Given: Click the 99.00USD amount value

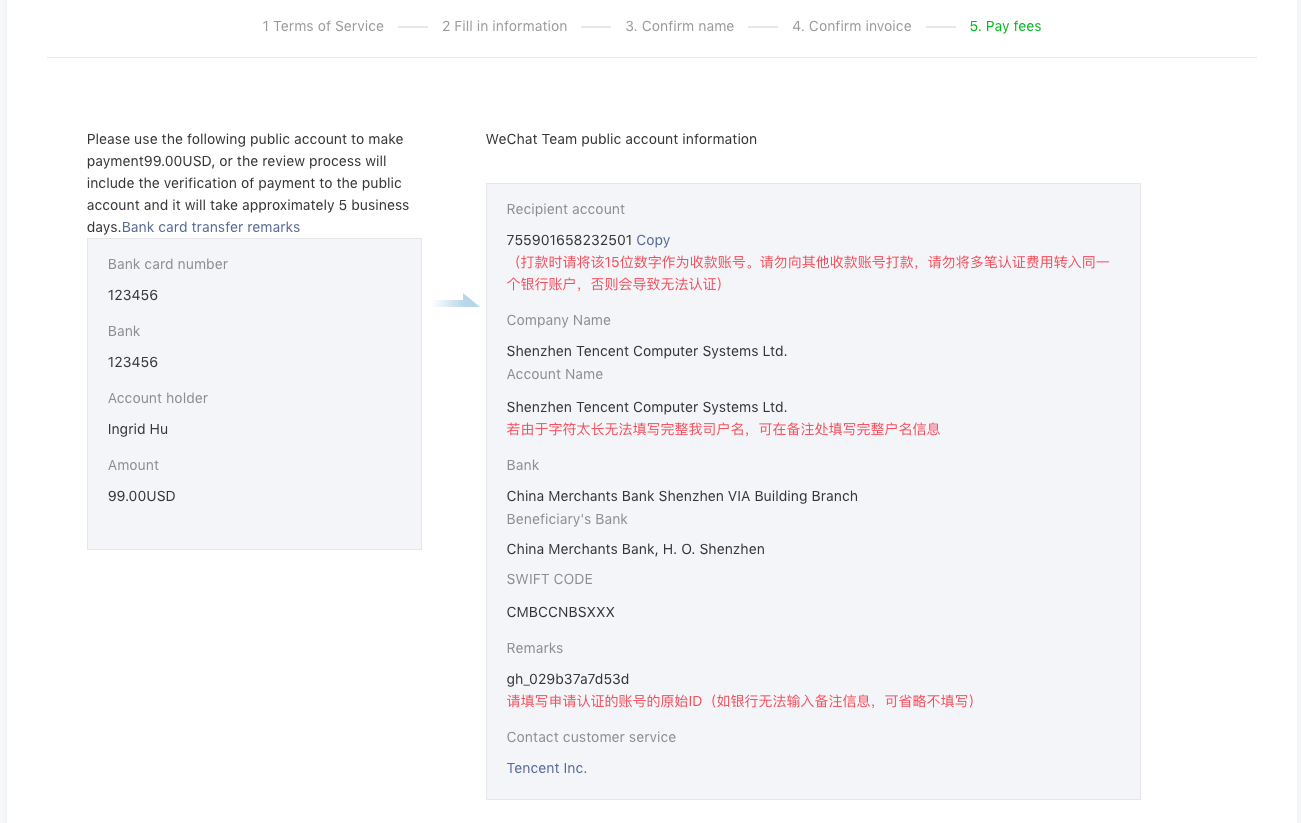Looking at the screenshot, I should [142, 496].
